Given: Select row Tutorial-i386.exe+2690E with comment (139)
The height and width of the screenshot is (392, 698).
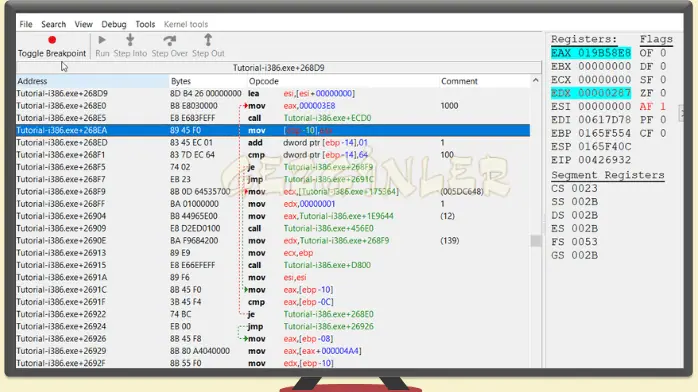Looking at the screenshot, I should tap(273, 240).
